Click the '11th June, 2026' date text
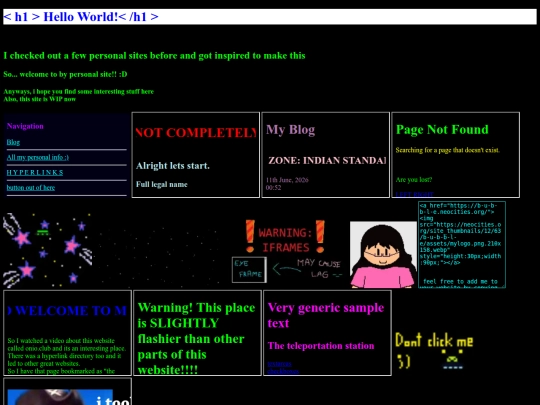The height and width of the screenshot is (405, 540). (287, 180)
